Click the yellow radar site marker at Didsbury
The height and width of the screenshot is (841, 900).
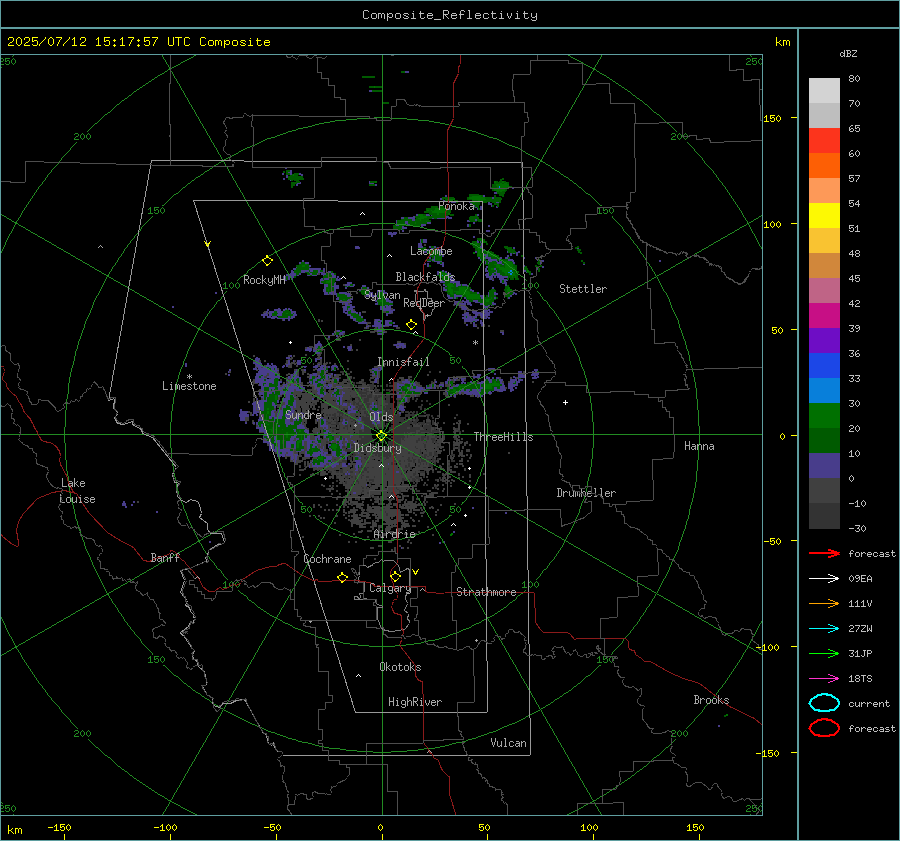tap(381, 436)
